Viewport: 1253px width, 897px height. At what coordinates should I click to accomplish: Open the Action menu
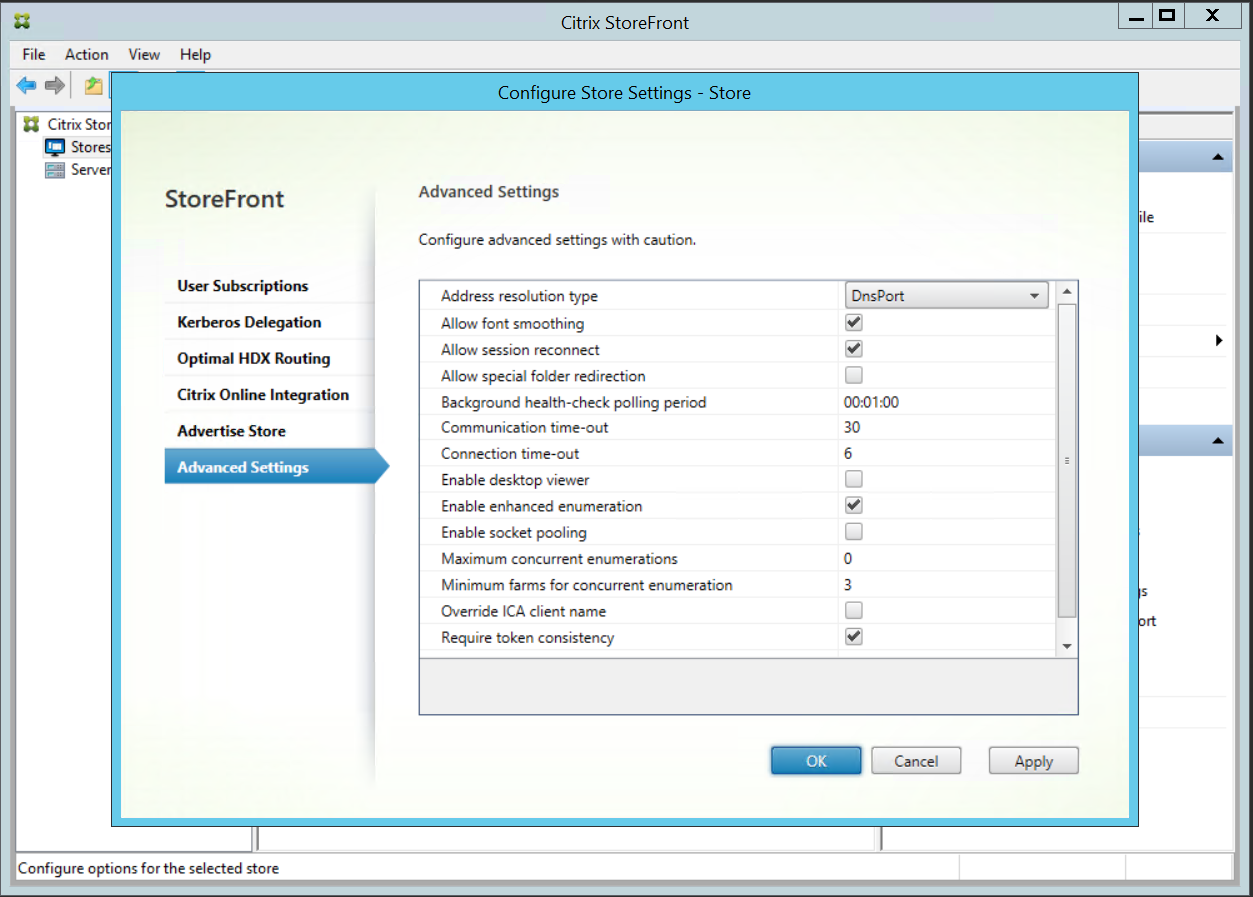pyautogui.click(x=86, y=54)
